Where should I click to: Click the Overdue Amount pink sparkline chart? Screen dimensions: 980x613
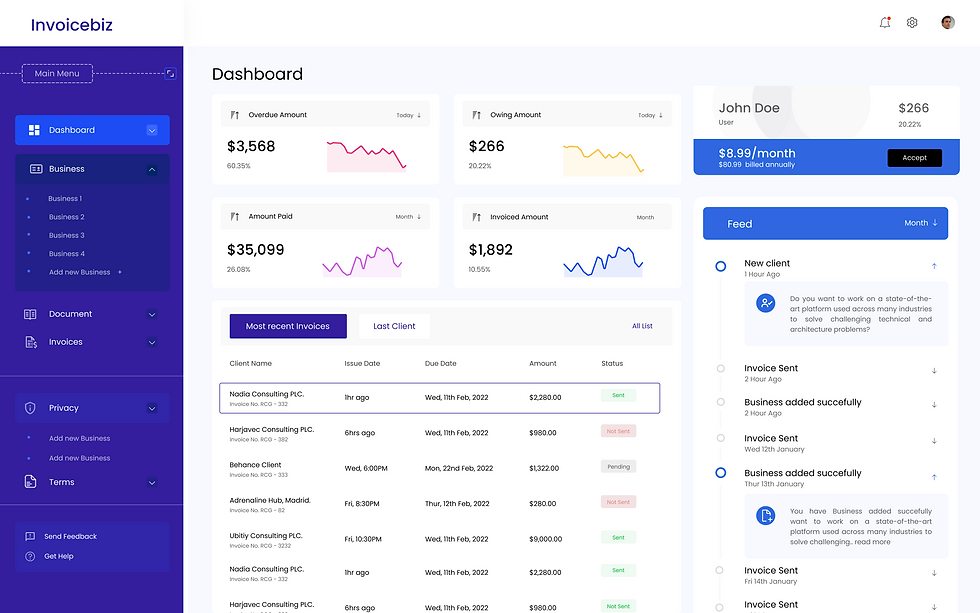point(366,156)
